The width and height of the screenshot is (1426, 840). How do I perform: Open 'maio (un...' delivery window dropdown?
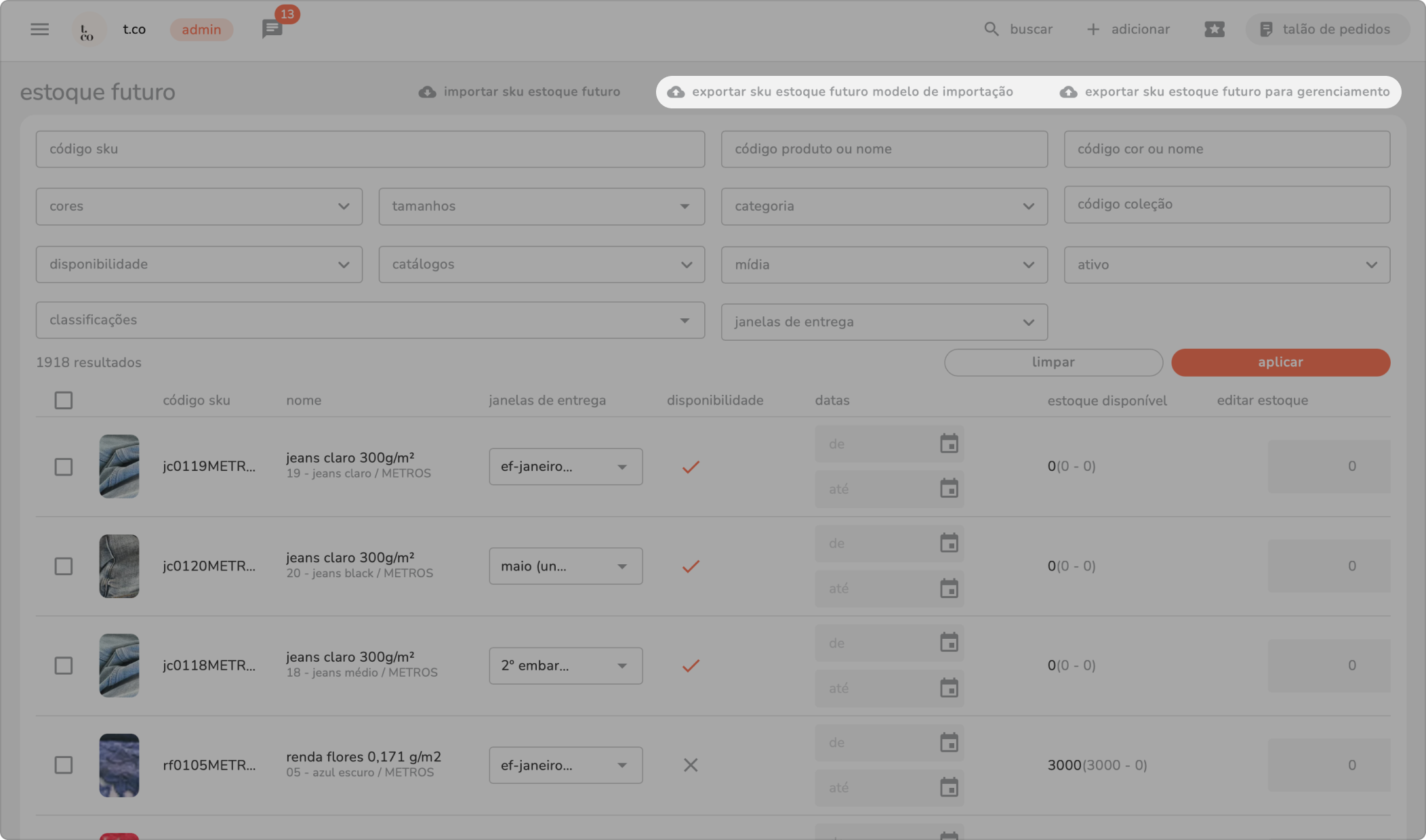point(565,566)
